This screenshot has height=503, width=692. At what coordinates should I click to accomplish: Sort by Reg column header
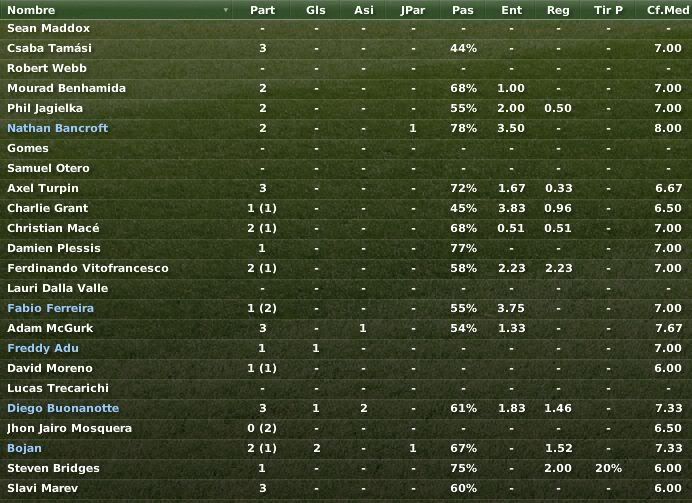[558, 10]
